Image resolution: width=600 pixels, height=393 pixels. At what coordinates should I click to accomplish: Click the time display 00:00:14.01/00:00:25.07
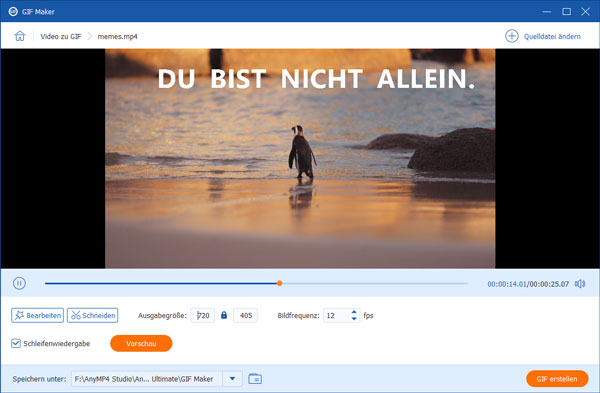point(528,284)
